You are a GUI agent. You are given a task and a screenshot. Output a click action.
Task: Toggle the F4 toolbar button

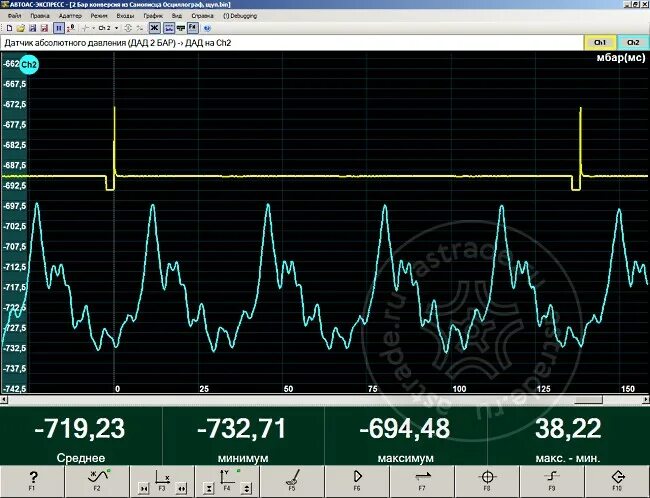(x=193, y=28)
